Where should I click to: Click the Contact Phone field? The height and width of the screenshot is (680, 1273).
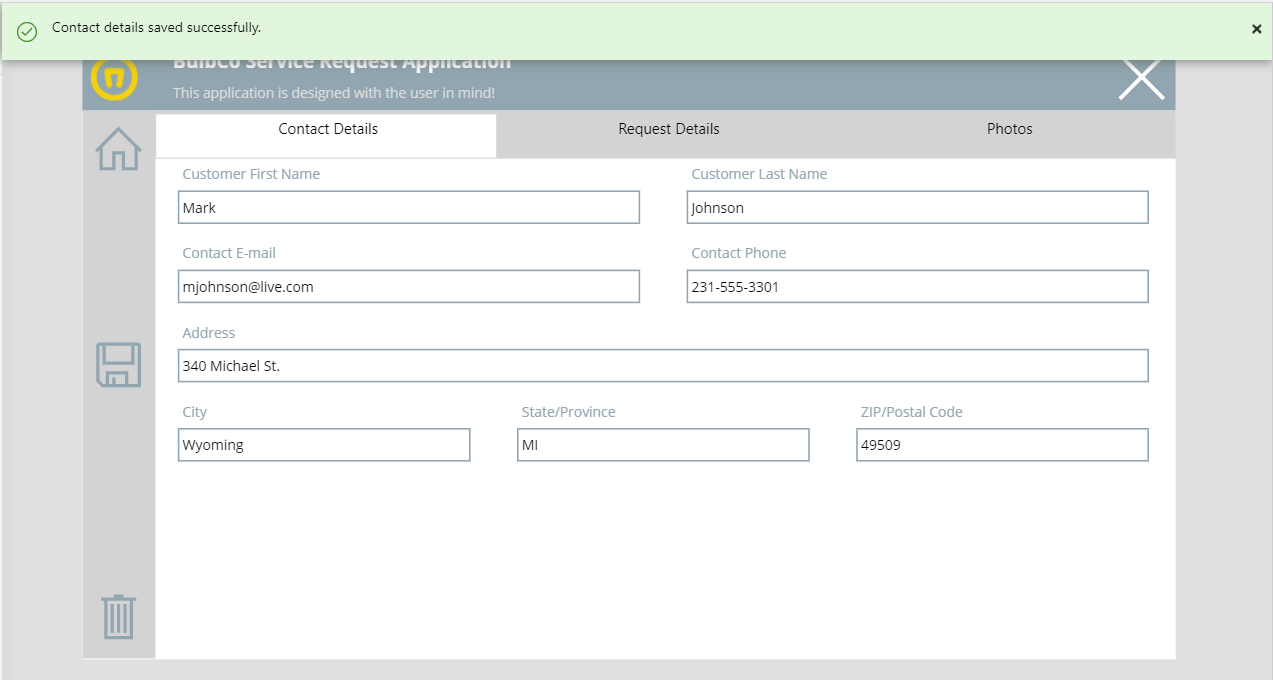click(917, 286)
